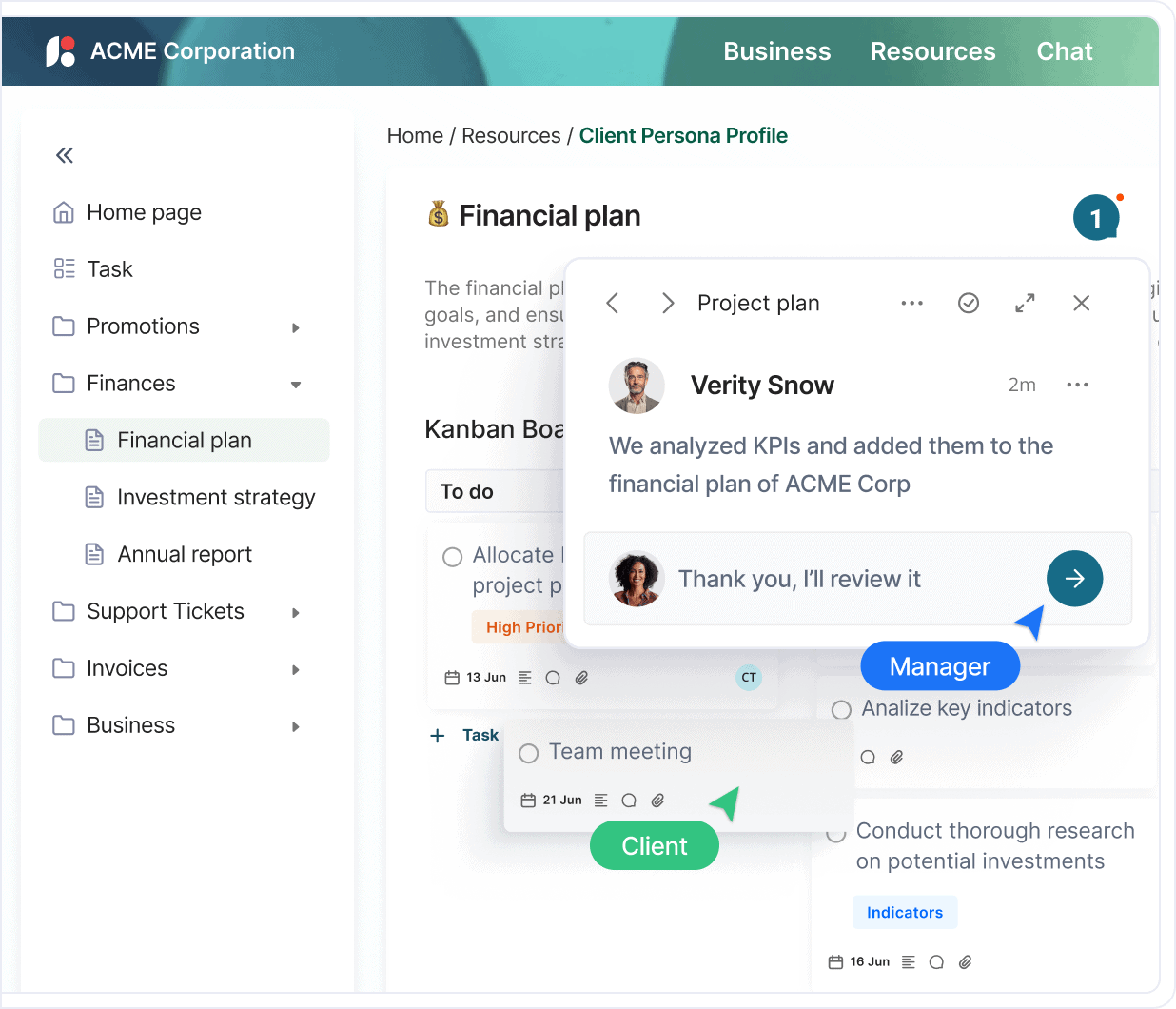Image resolution: width=1176 pixels, height=1009 pixels.
Task: Expand the Promotions folder
Action: pyautogui.click(x=296, y=327)
